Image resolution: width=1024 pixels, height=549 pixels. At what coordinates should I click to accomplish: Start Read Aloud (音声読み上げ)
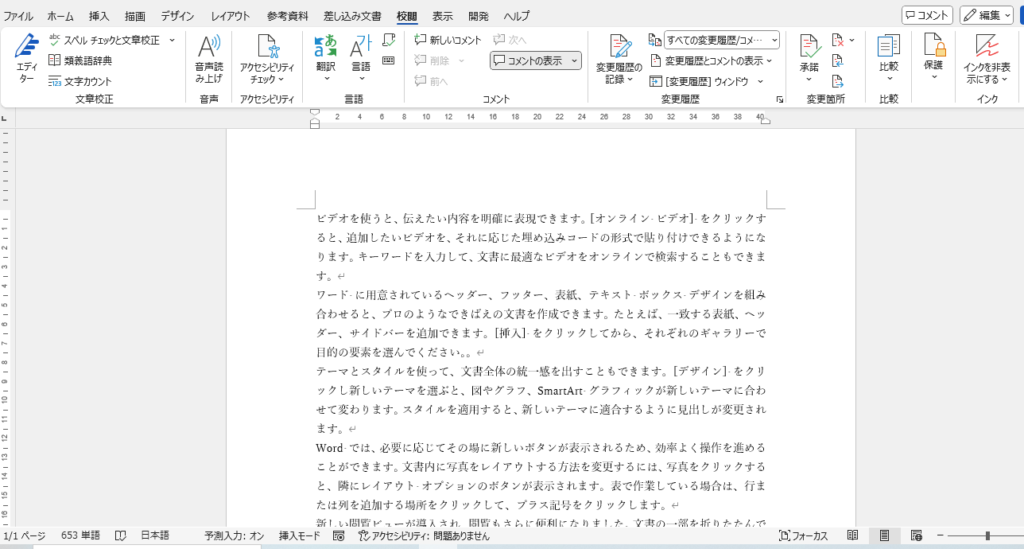(209, 59)
